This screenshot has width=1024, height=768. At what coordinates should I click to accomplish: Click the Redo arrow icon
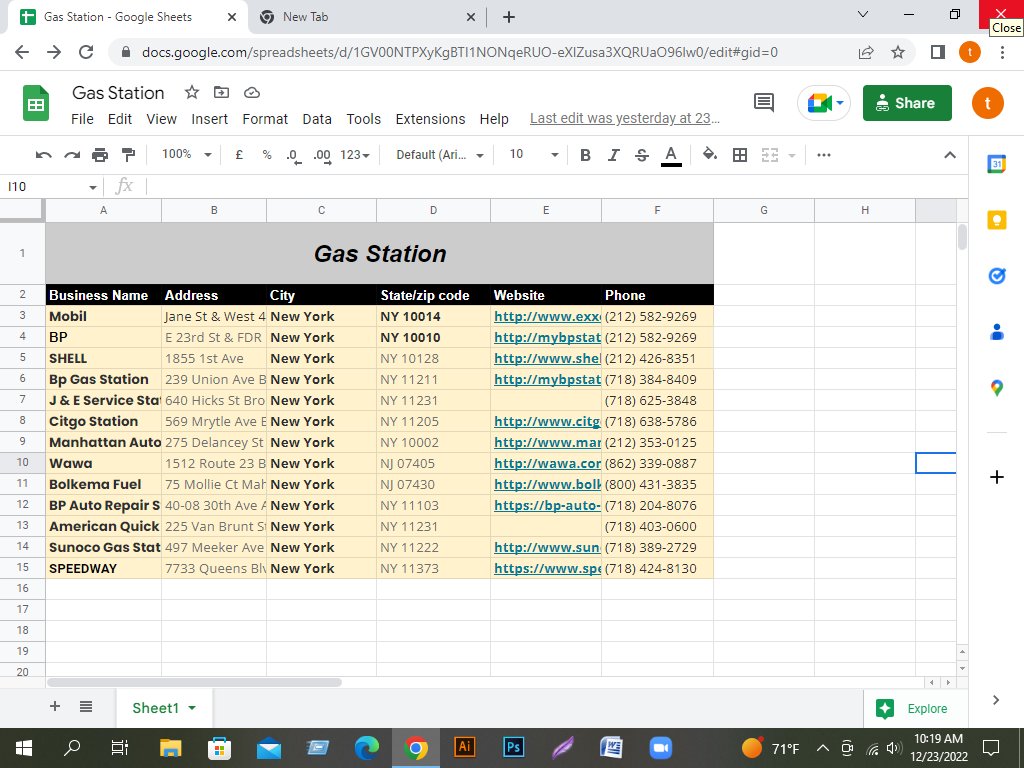(71, 155)
